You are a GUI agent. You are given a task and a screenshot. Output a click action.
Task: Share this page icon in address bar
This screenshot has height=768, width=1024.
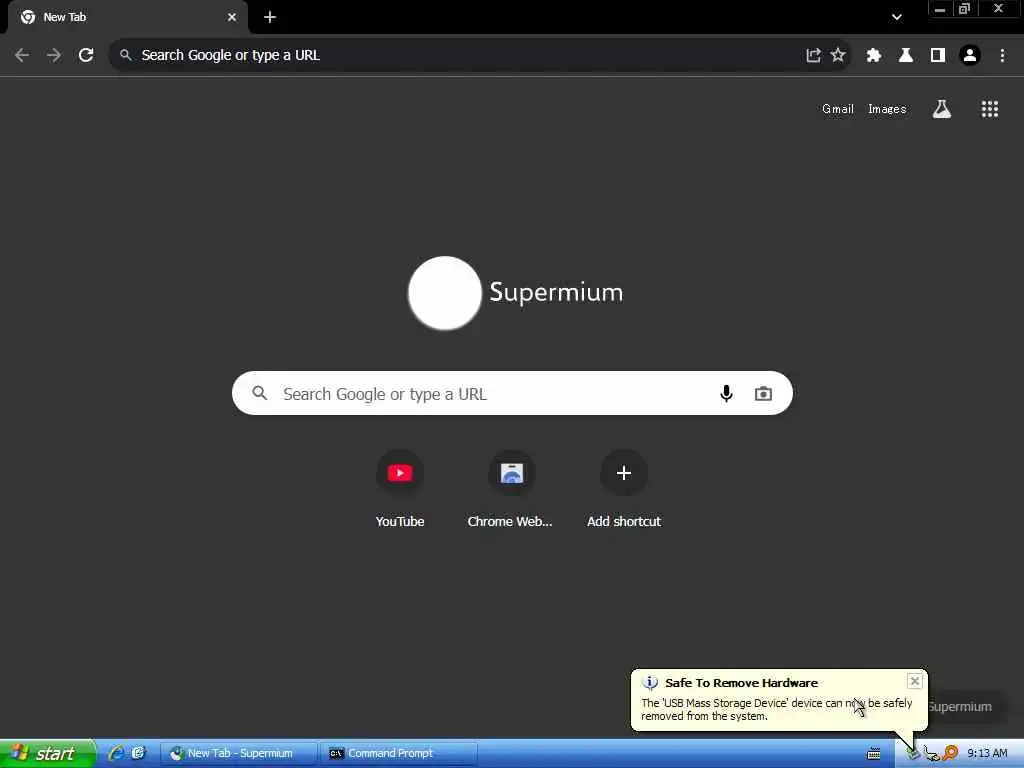pos(813,55)
